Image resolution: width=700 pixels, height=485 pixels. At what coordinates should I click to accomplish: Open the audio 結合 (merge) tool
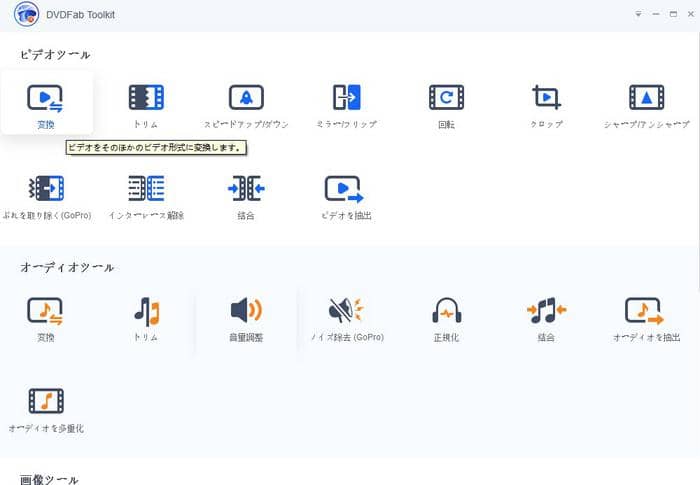[x=546, y=318]
